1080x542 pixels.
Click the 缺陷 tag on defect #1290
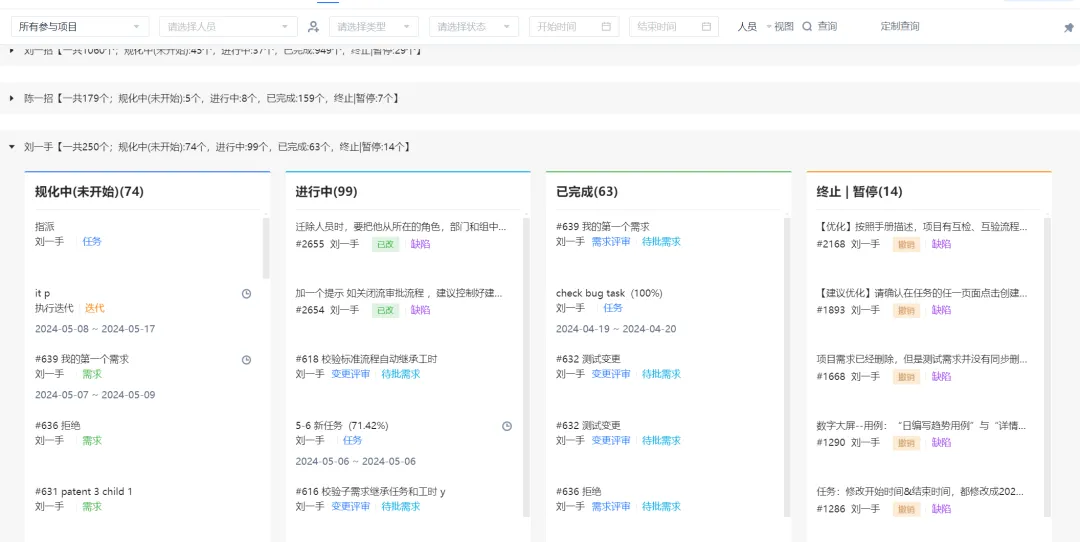(x=942, y=443)
